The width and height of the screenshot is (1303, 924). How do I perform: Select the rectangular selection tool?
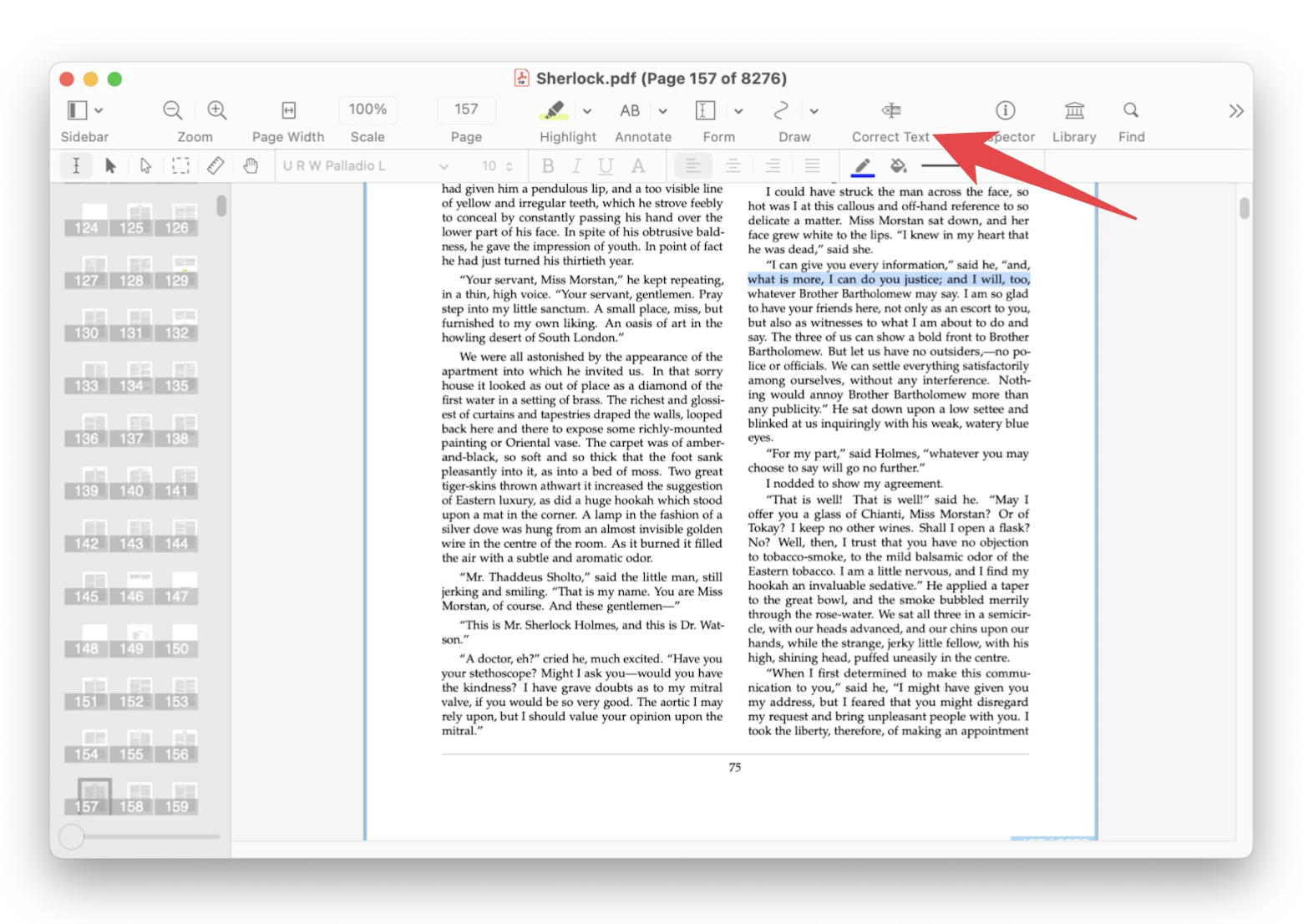180,165
